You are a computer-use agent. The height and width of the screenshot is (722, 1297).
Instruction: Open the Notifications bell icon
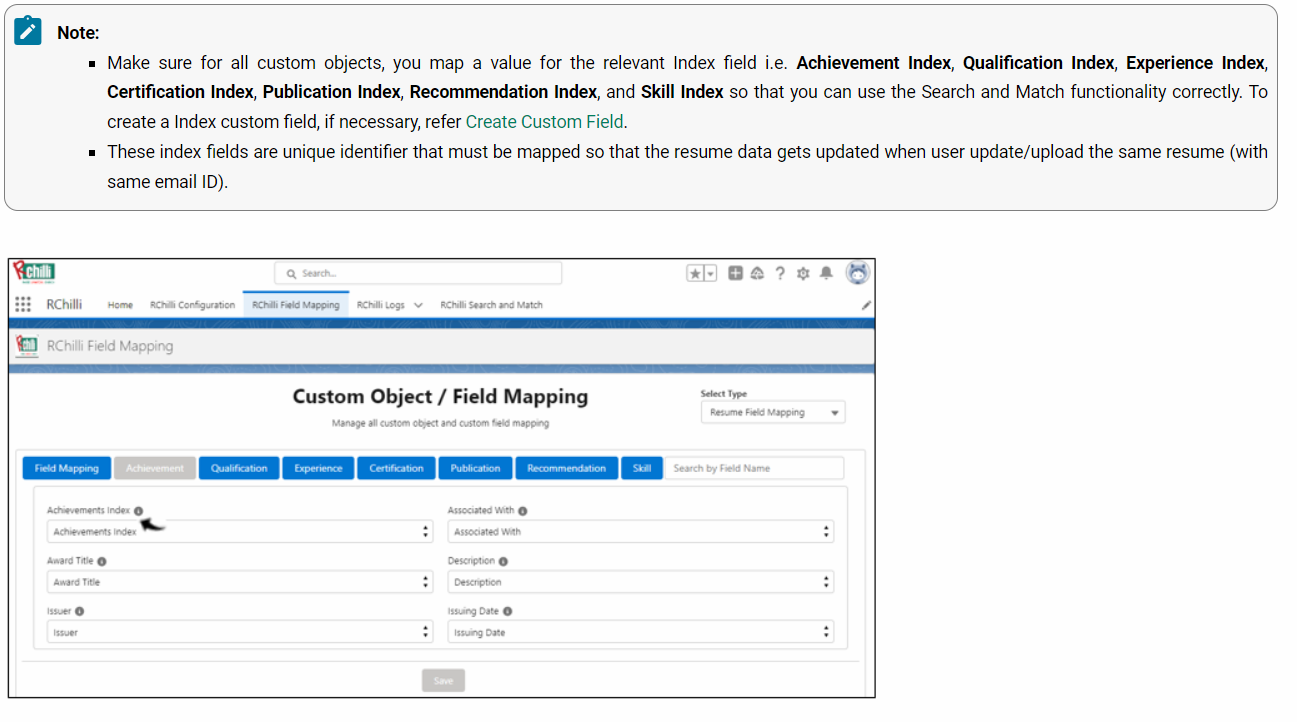click(826, 273)
